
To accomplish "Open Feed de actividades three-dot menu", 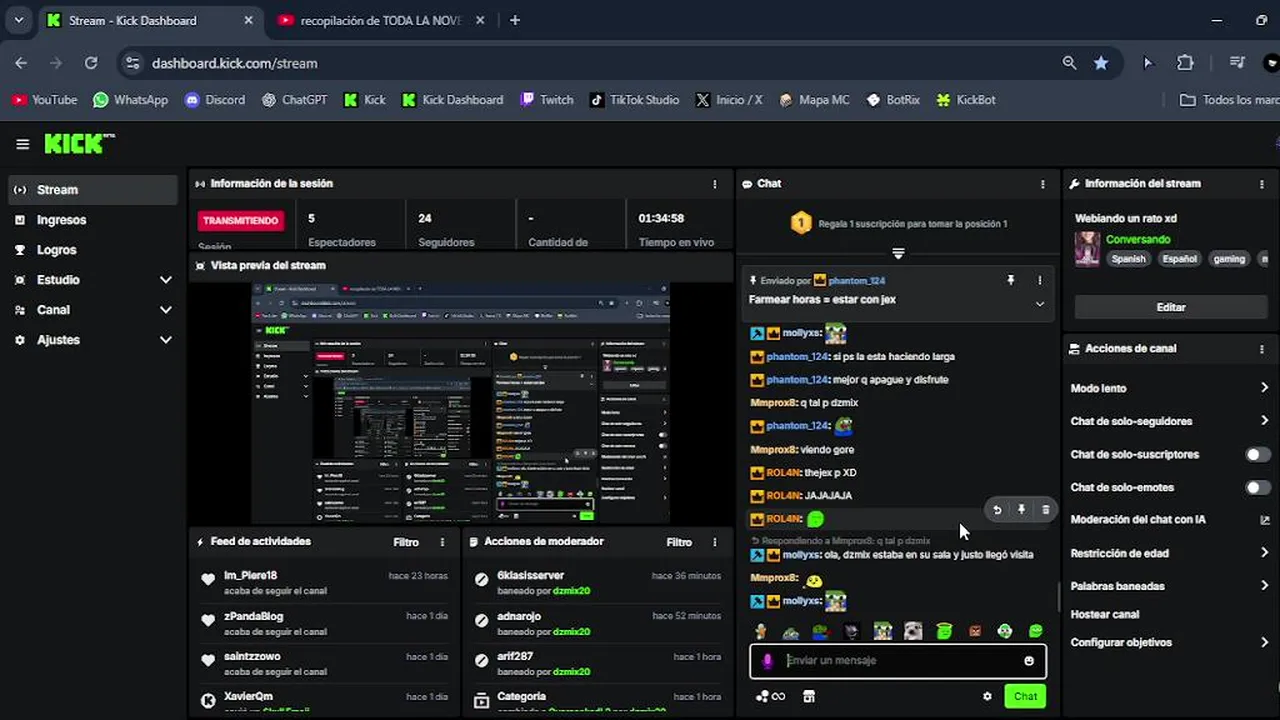I will [443, 542].
